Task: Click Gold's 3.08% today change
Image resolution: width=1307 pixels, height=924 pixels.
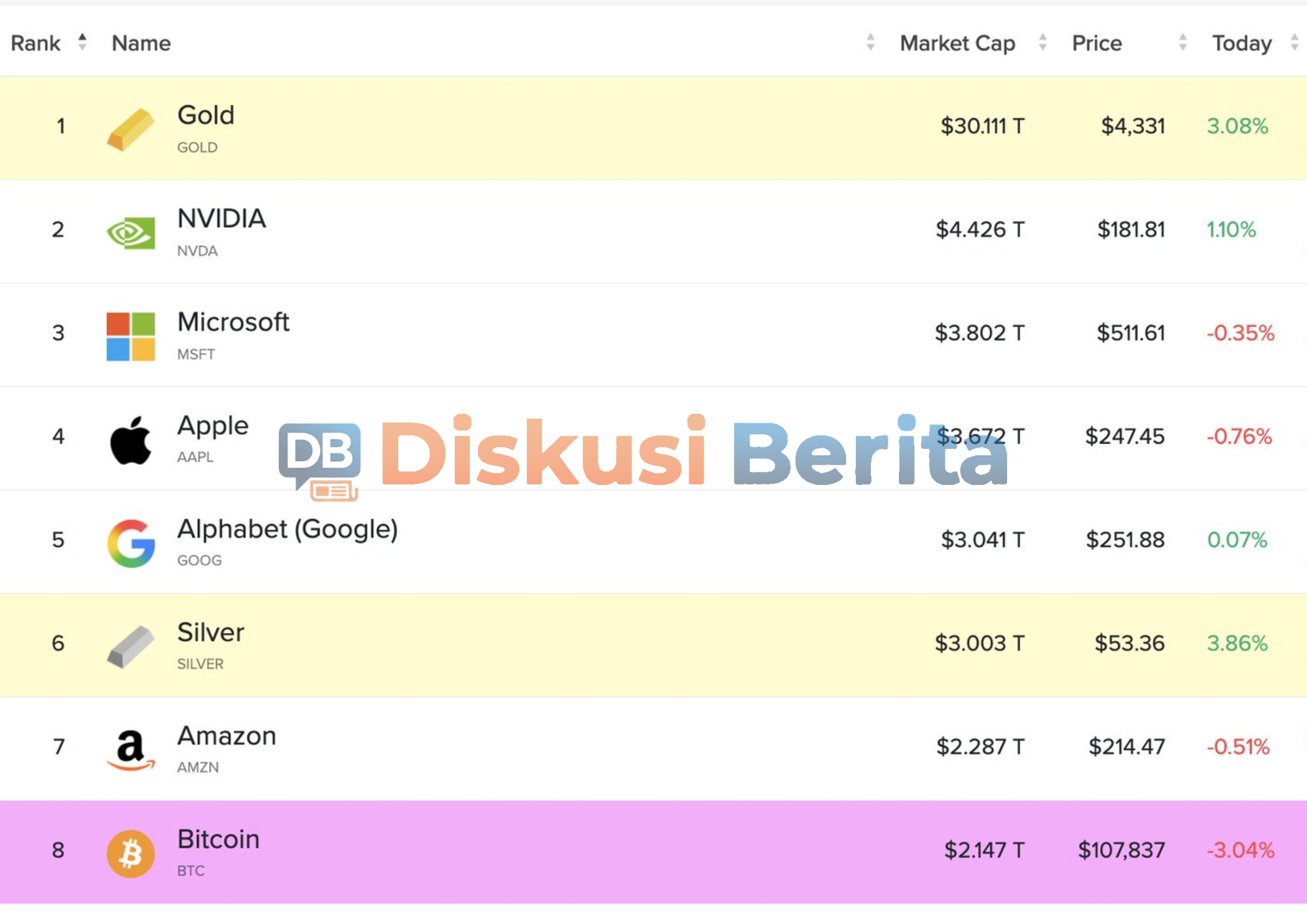Action: (x=1237, y=126)
